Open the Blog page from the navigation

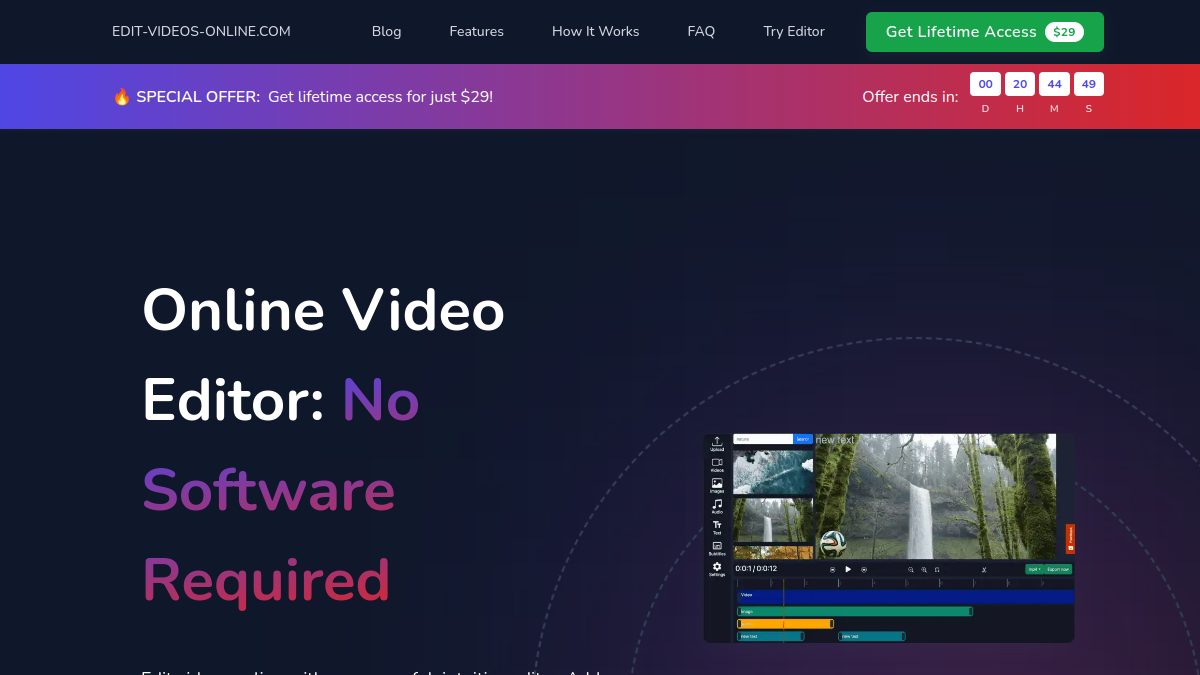tap(386, 32)
